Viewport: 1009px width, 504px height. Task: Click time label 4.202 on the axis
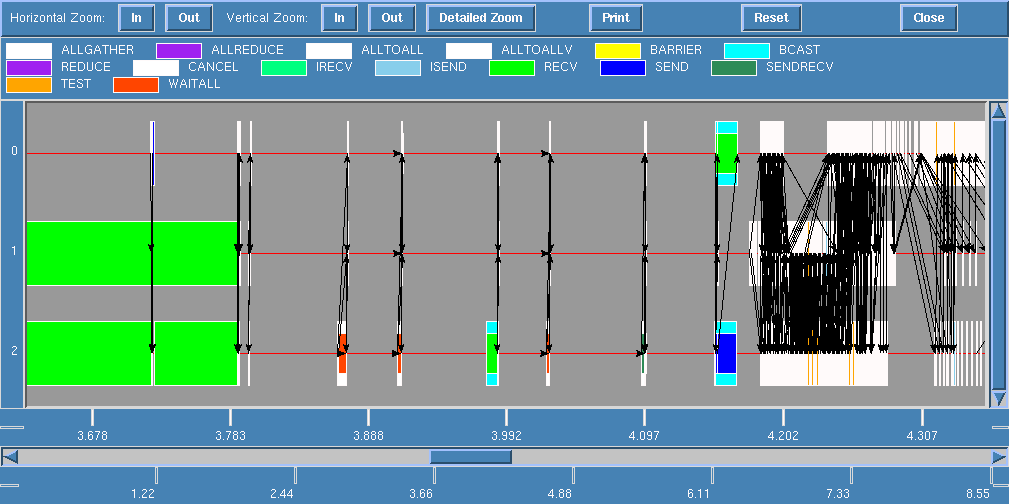[783, 436]
